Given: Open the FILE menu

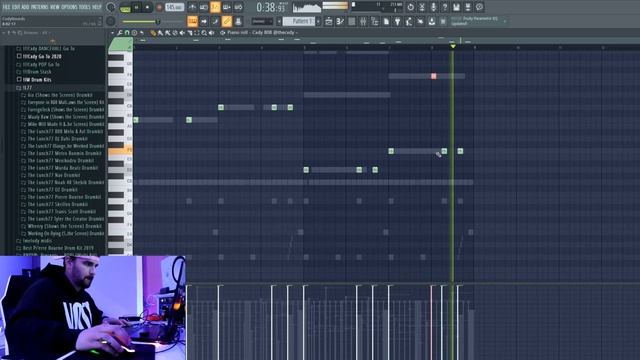Looking at the screenshot, I should (7, 7).
